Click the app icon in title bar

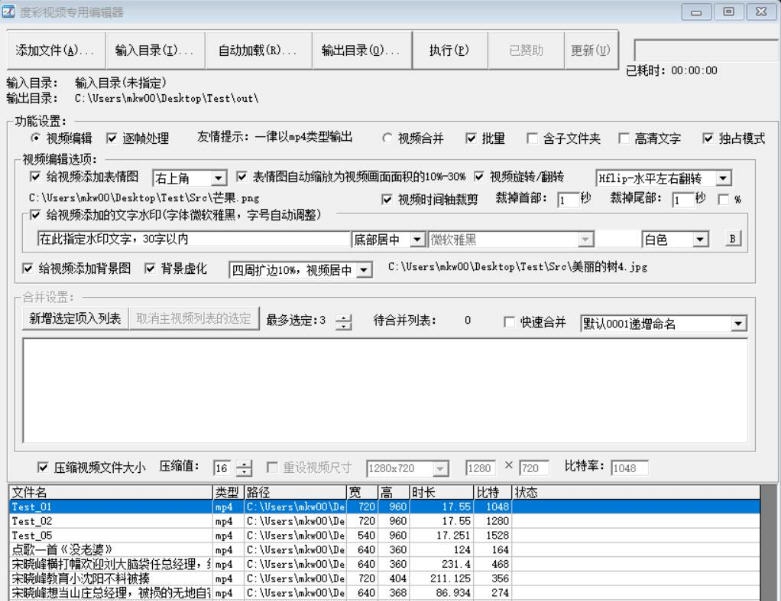tap(8, 11)
